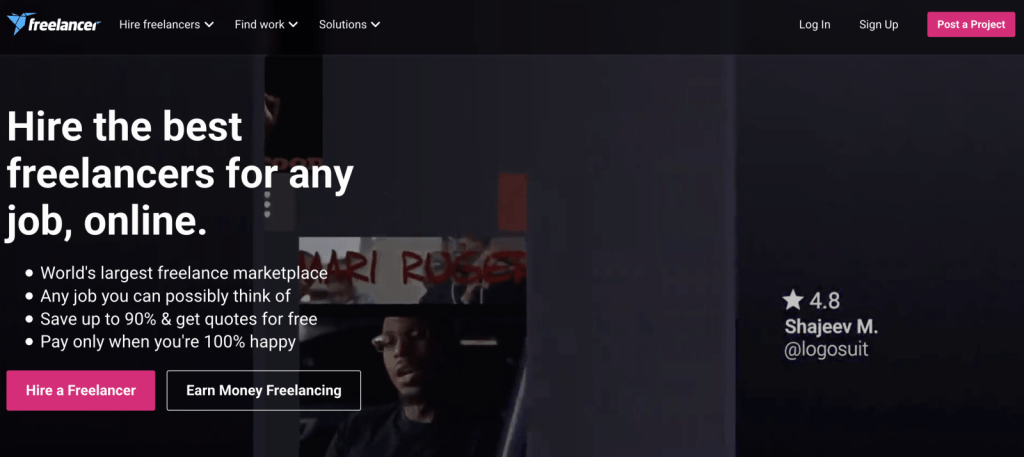The height and width of the screenshot is (457, 1024).
Task: Open the Hire freelancers menu label
Action: [x=159, y=25]
